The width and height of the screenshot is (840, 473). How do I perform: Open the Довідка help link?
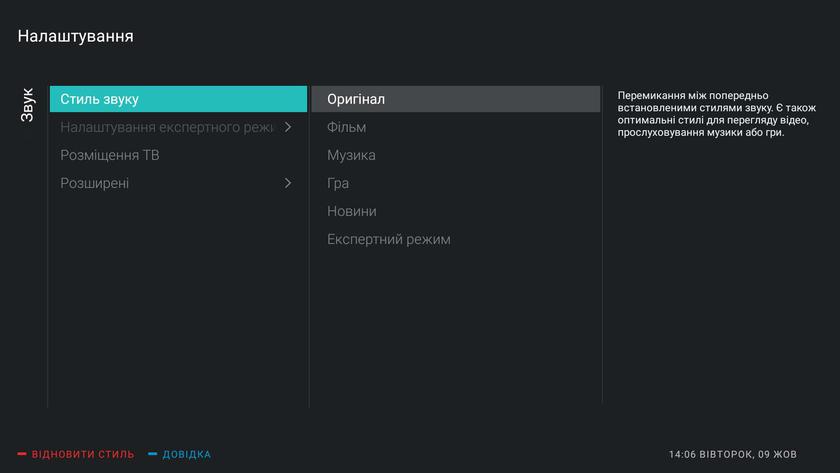[186, 454]
